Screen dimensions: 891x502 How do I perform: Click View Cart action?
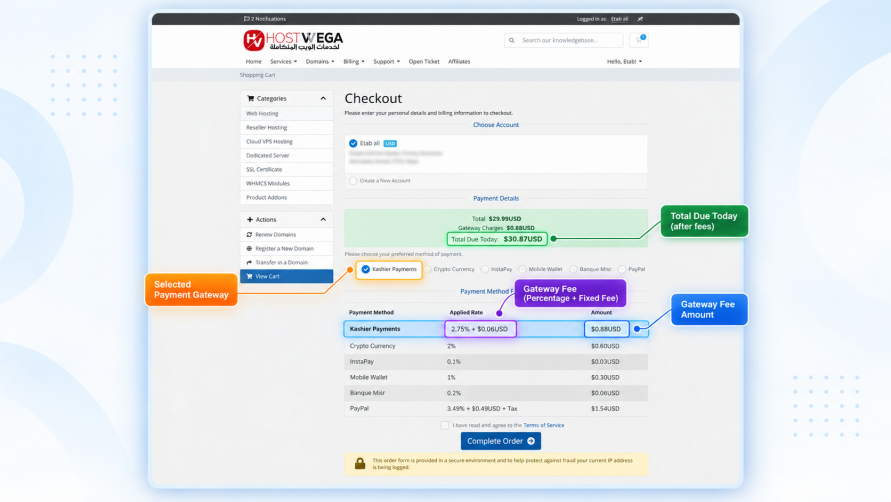click(x=286, y=276)
